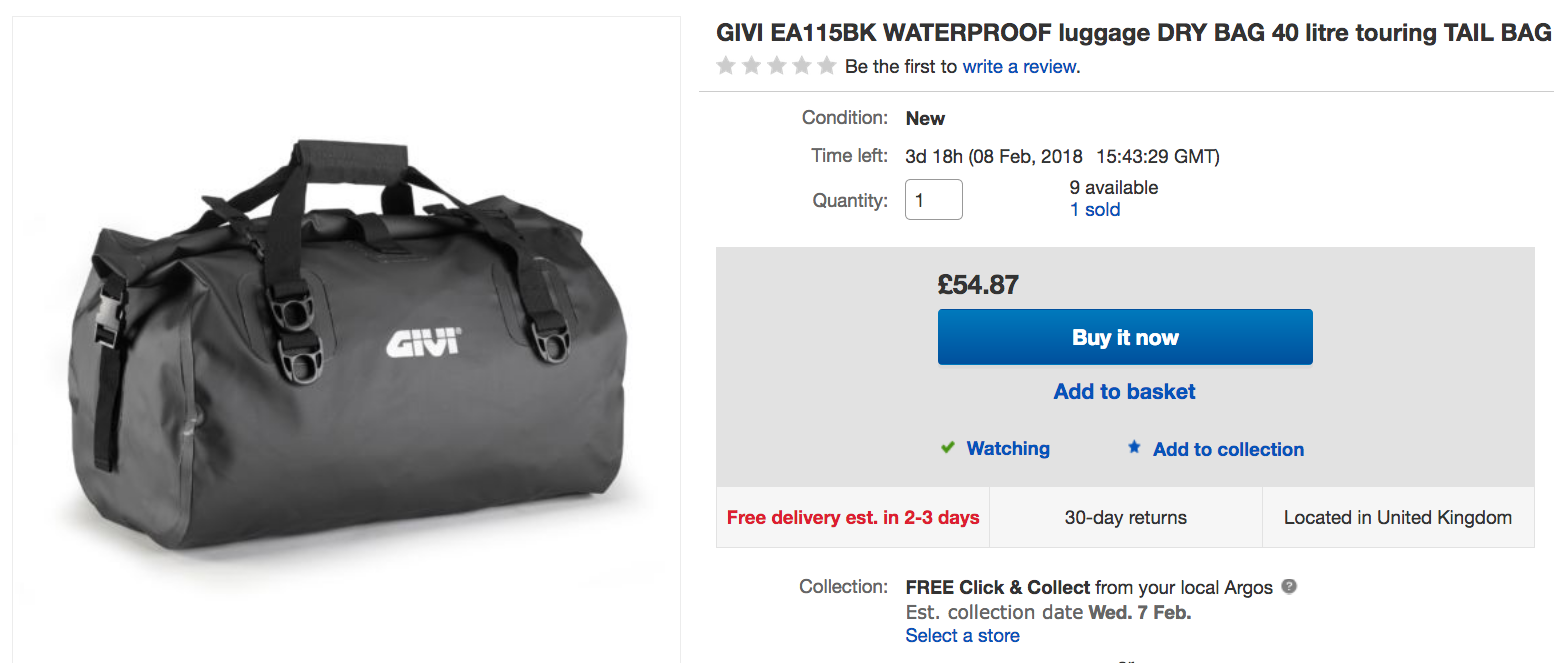Click the Located in United Kingdom cell
This screenshot has width=1554, height=663.
pos(1397,518)
